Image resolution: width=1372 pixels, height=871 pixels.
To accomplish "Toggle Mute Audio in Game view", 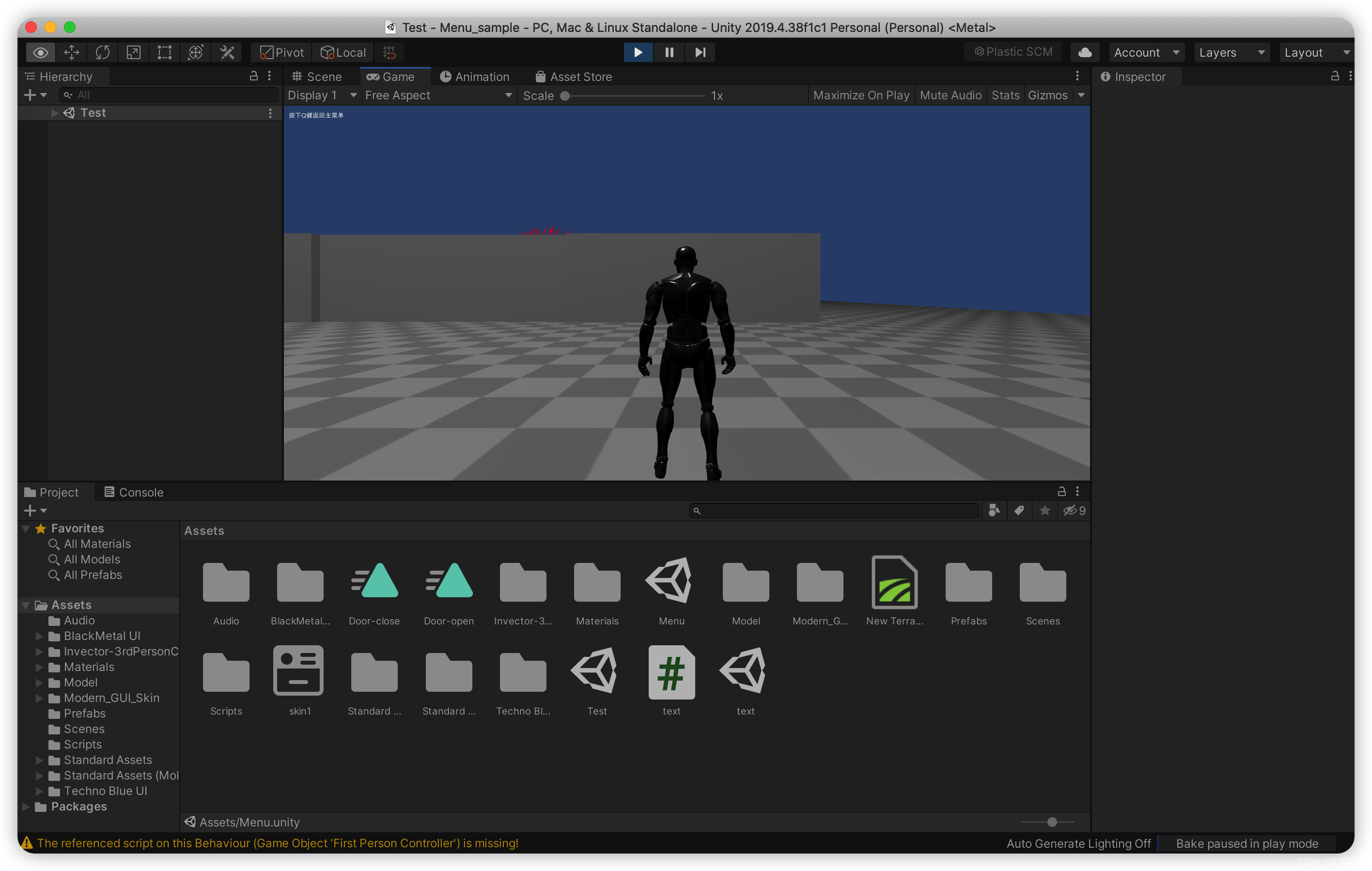I will click(x=950, y=95).
